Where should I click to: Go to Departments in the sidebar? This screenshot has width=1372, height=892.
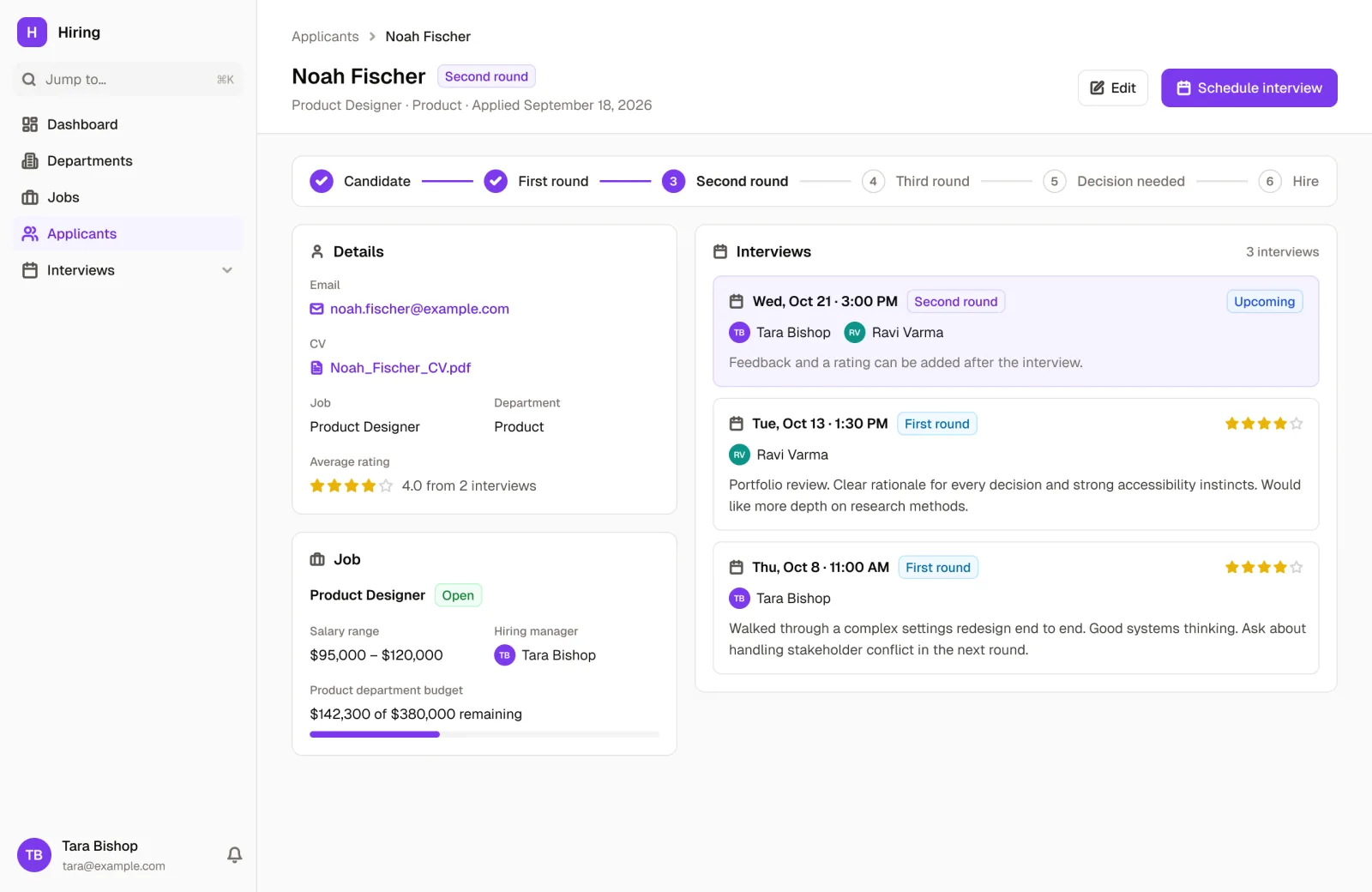[x=129, y=161]
